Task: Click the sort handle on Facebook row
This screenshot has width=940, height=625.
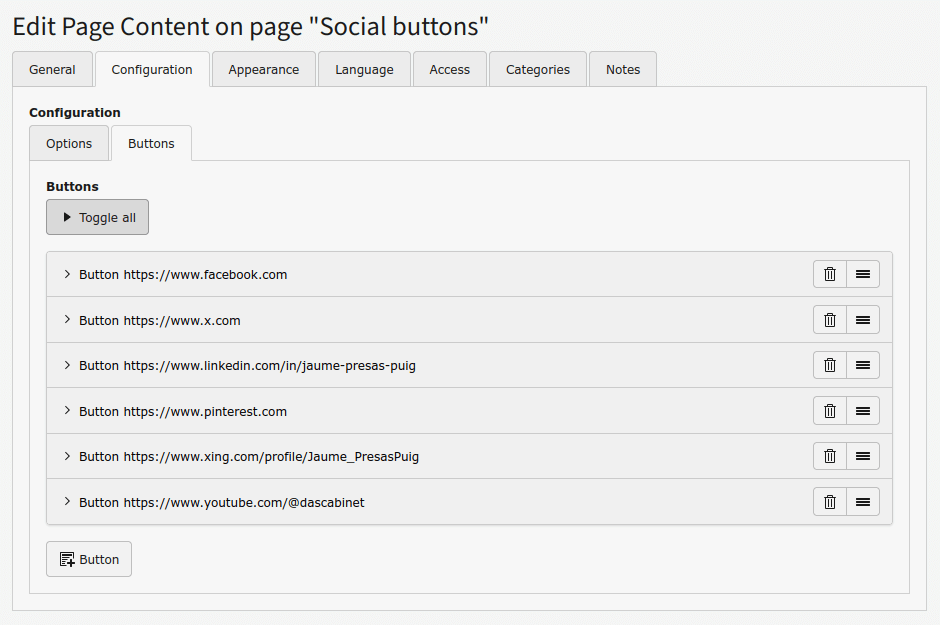Action: click(863, 274)
